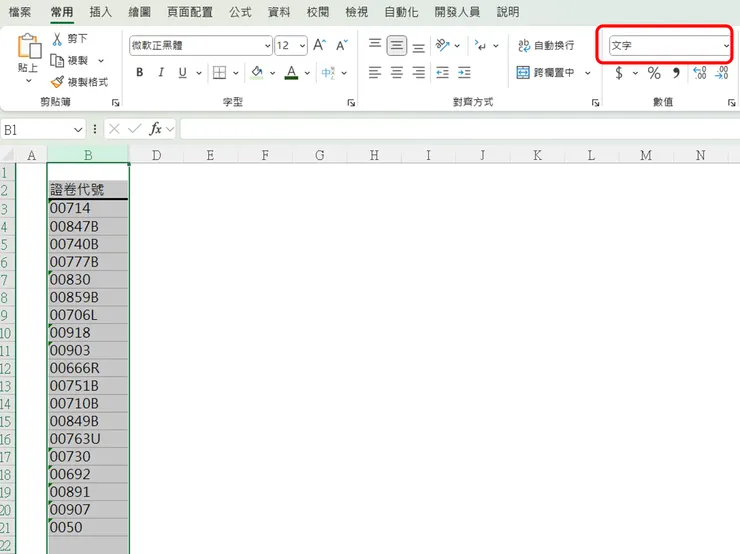Click into the formula bar
Viewport: 740px width, 554px height.
460,129
